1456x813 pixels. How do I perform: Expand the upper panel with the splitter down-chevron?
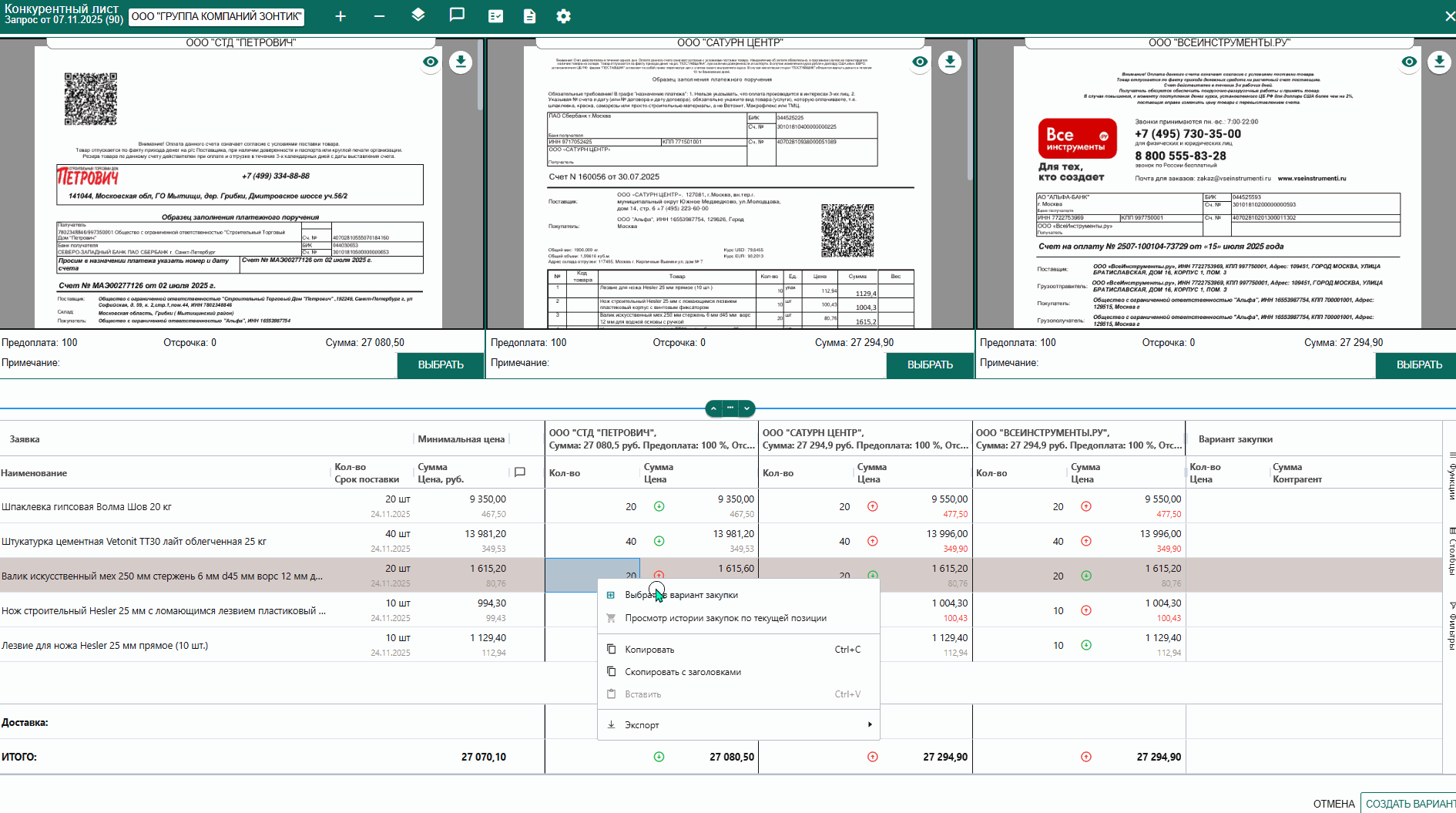coord(746,408)
